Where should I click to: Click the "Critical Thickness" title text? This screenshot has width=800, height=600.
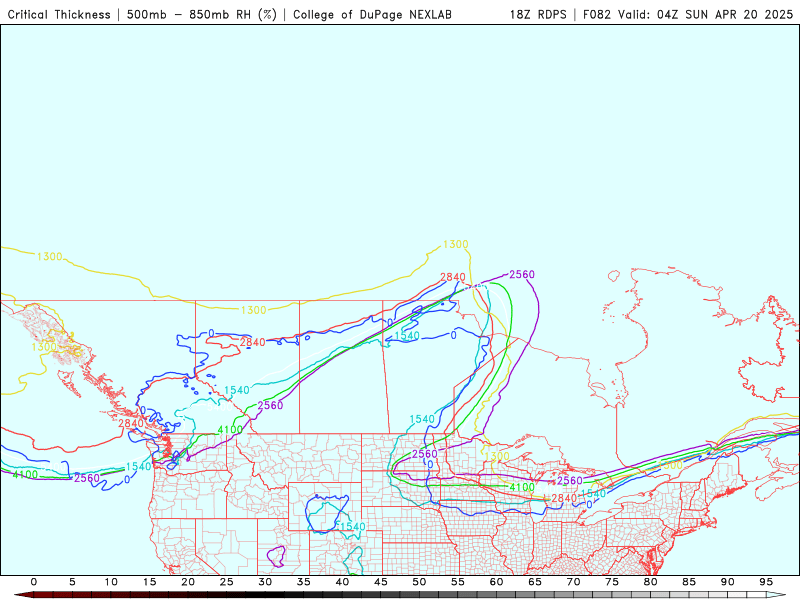59,15
